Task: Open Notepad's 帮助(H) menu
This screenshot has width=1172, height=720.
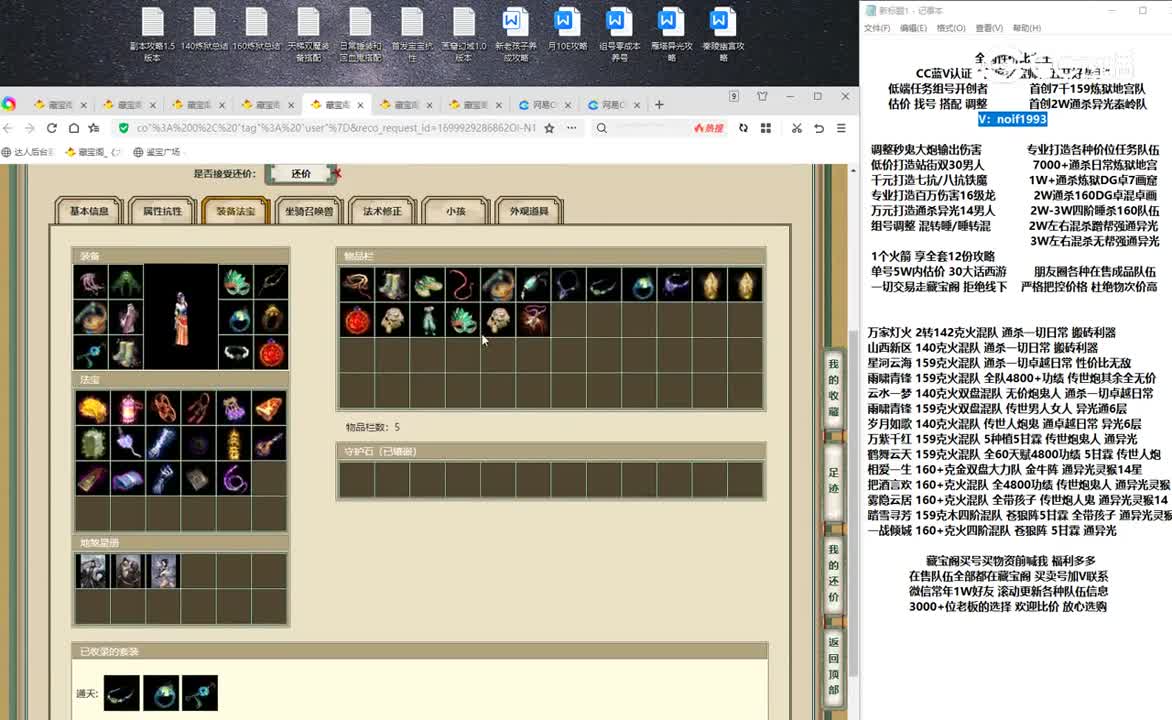Action: pos(1026,28)
